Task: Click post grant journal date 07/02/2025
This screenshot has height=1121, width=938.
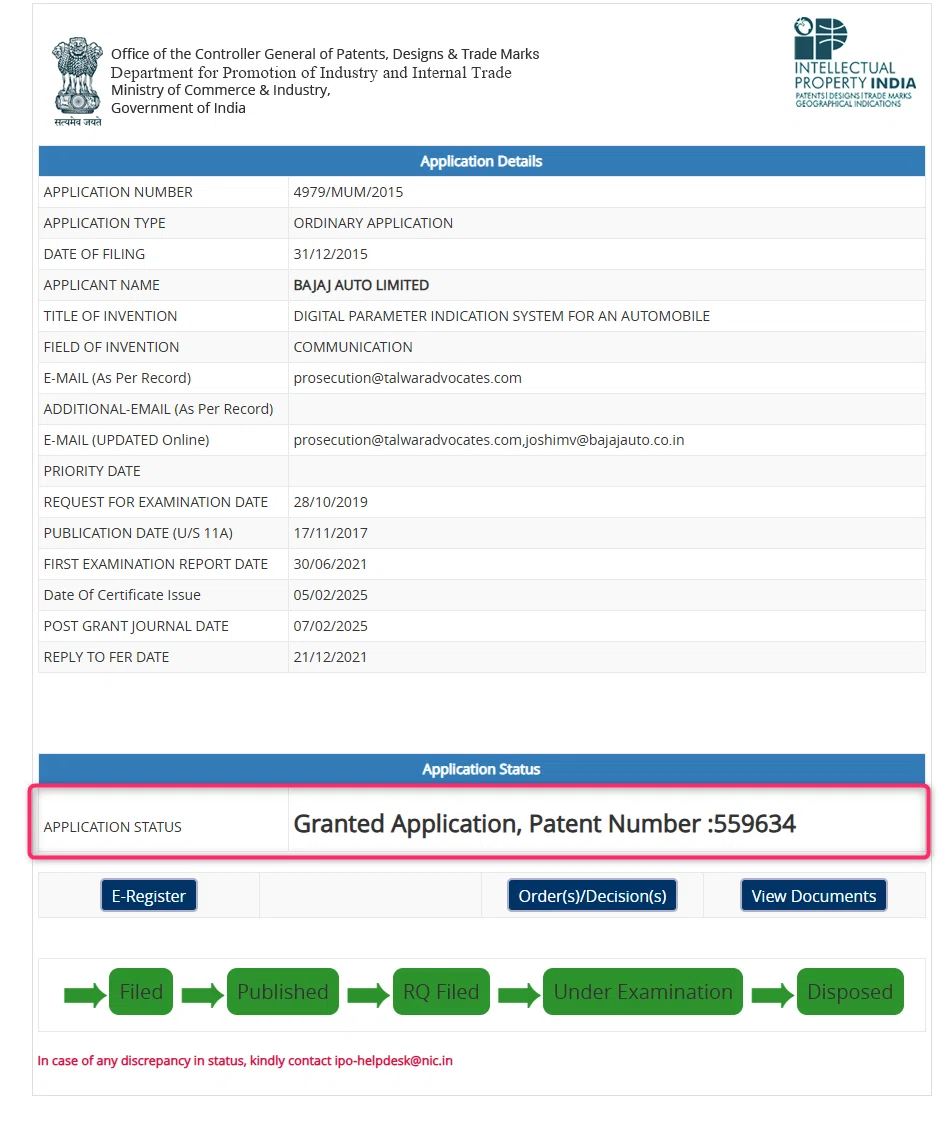Action: [330, 626]
